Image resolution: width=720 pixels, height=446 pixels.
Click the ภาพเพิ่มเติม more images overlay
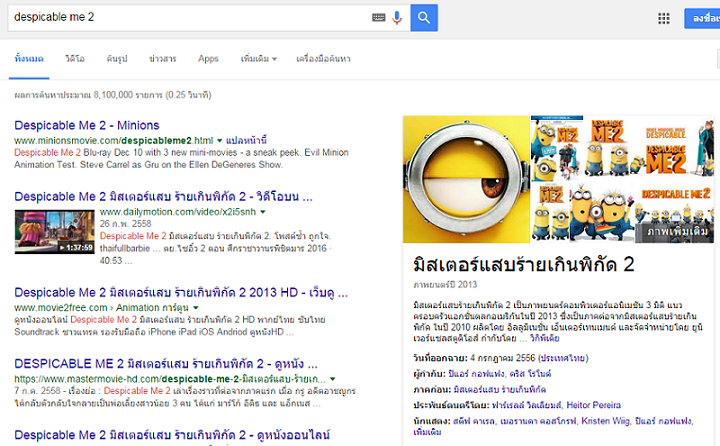coord(677,231)
